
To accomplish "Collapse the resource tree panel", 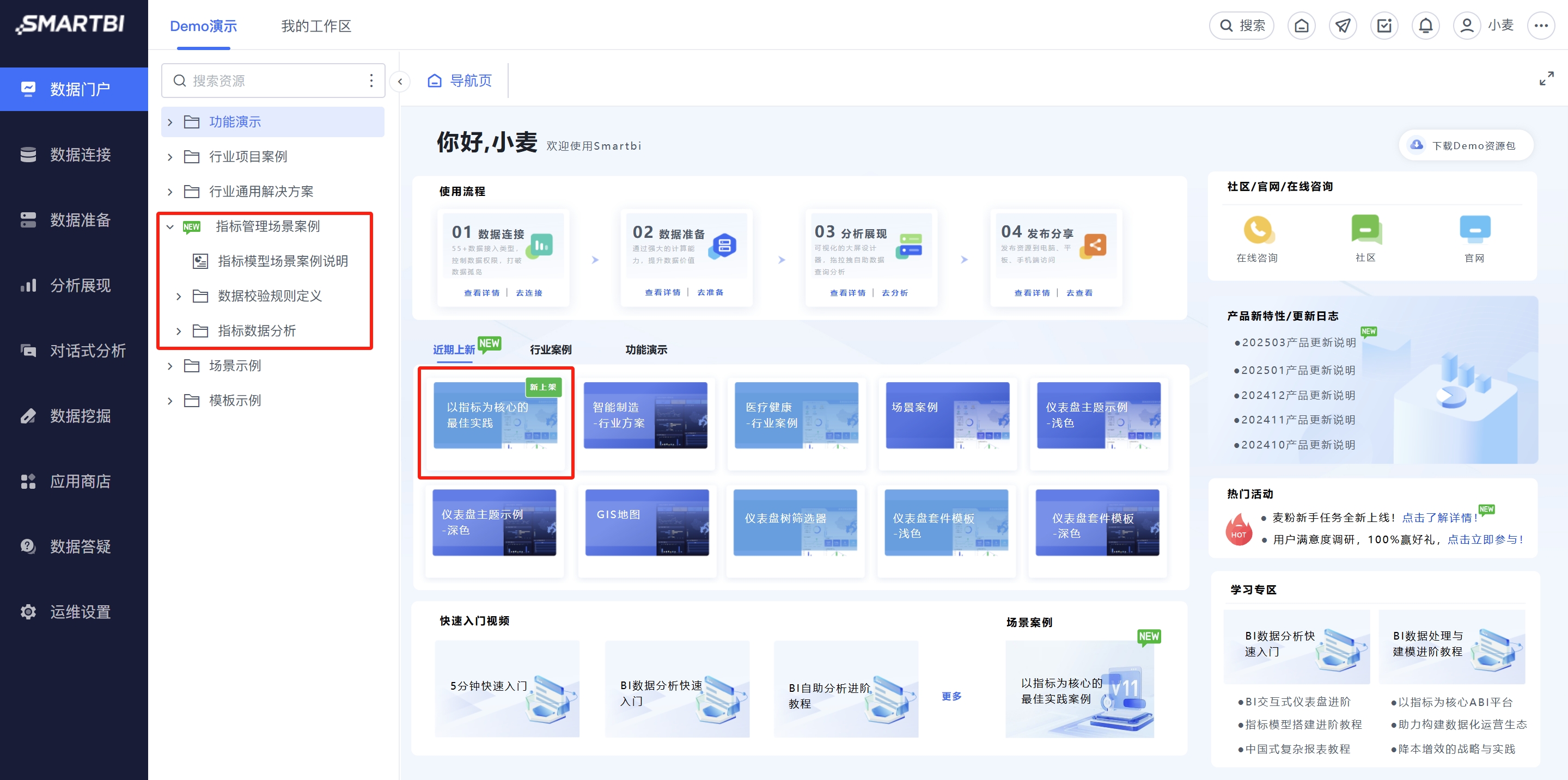I will (x=400, y=81).
